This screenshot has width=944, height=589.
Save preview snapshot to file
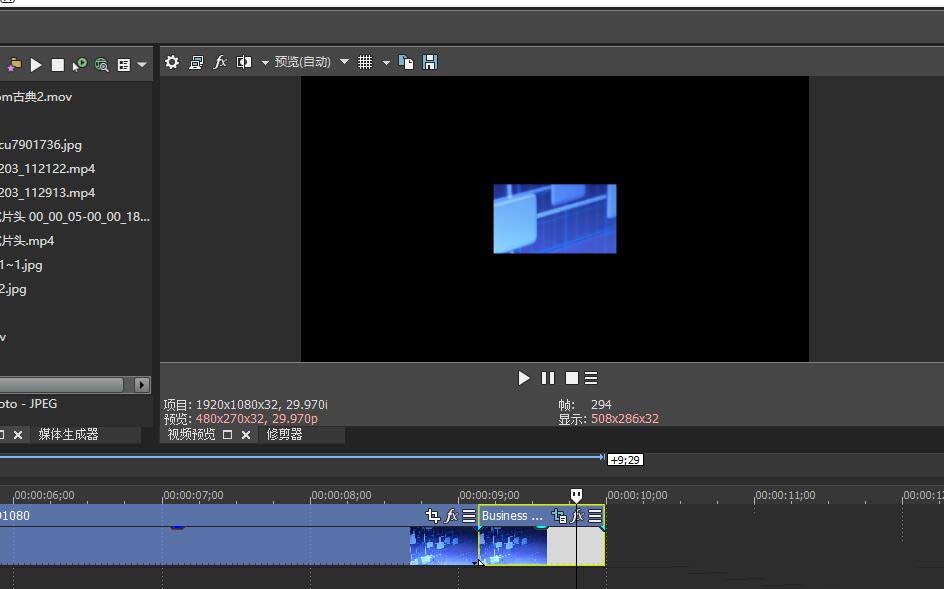tap(429, 62)
